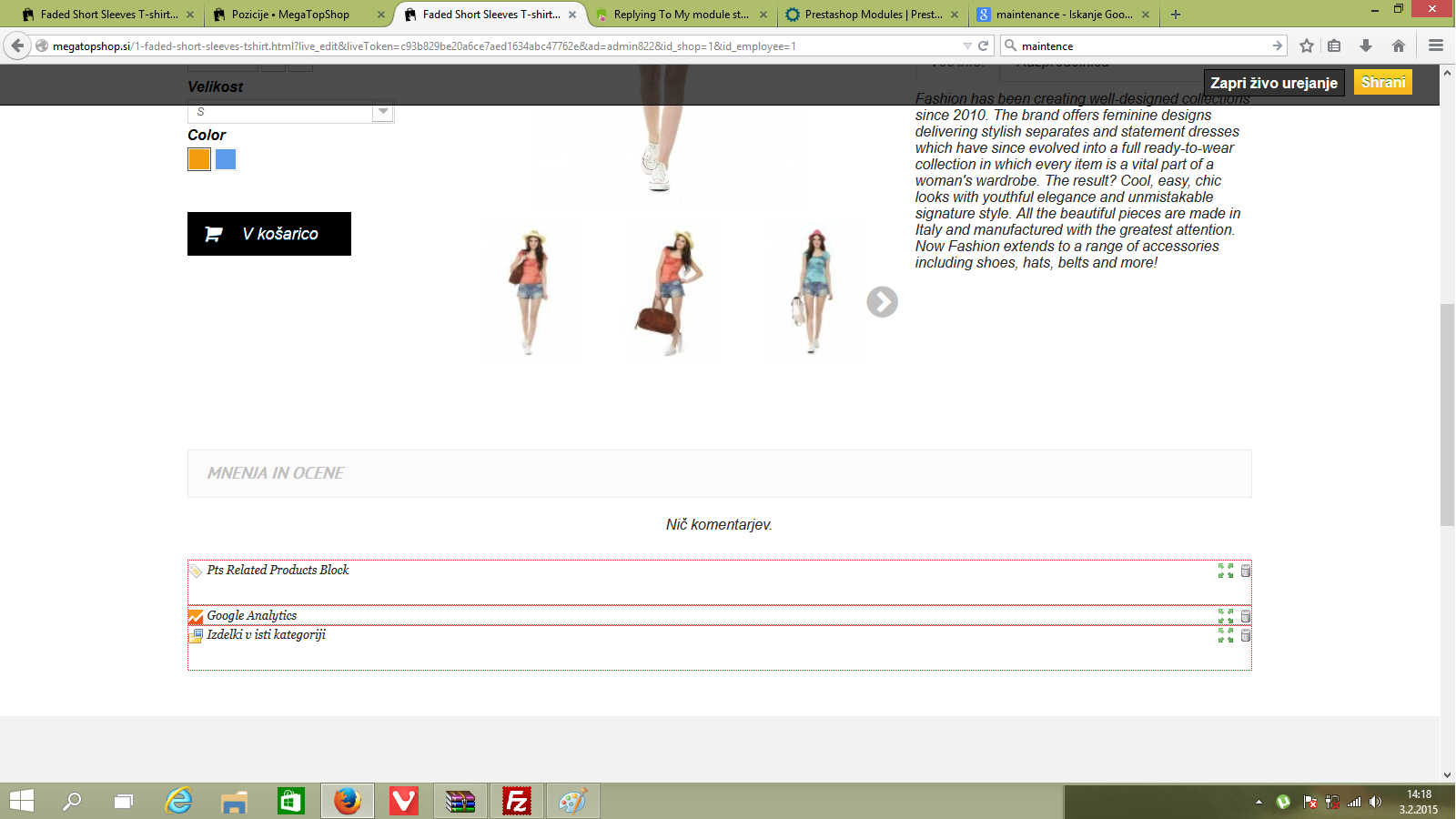1456x819 pixels.
Task: Click the Firefox search input field
Action: pyautogui.click(x=1144, y=45)
